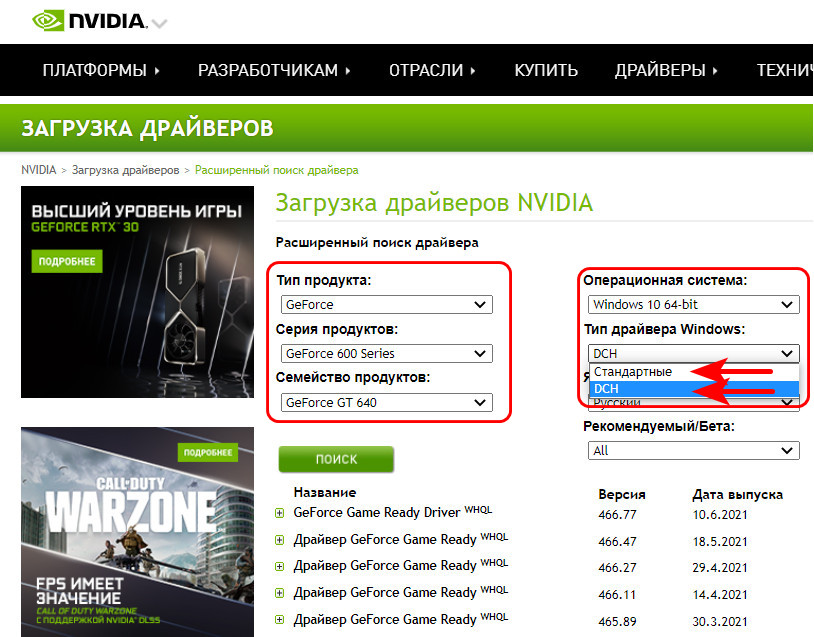Click ПОДРОБНЕЕ on Warzone banner
Image resolution: width=814 pixels, height=637 pixels.
coord(208,453)
